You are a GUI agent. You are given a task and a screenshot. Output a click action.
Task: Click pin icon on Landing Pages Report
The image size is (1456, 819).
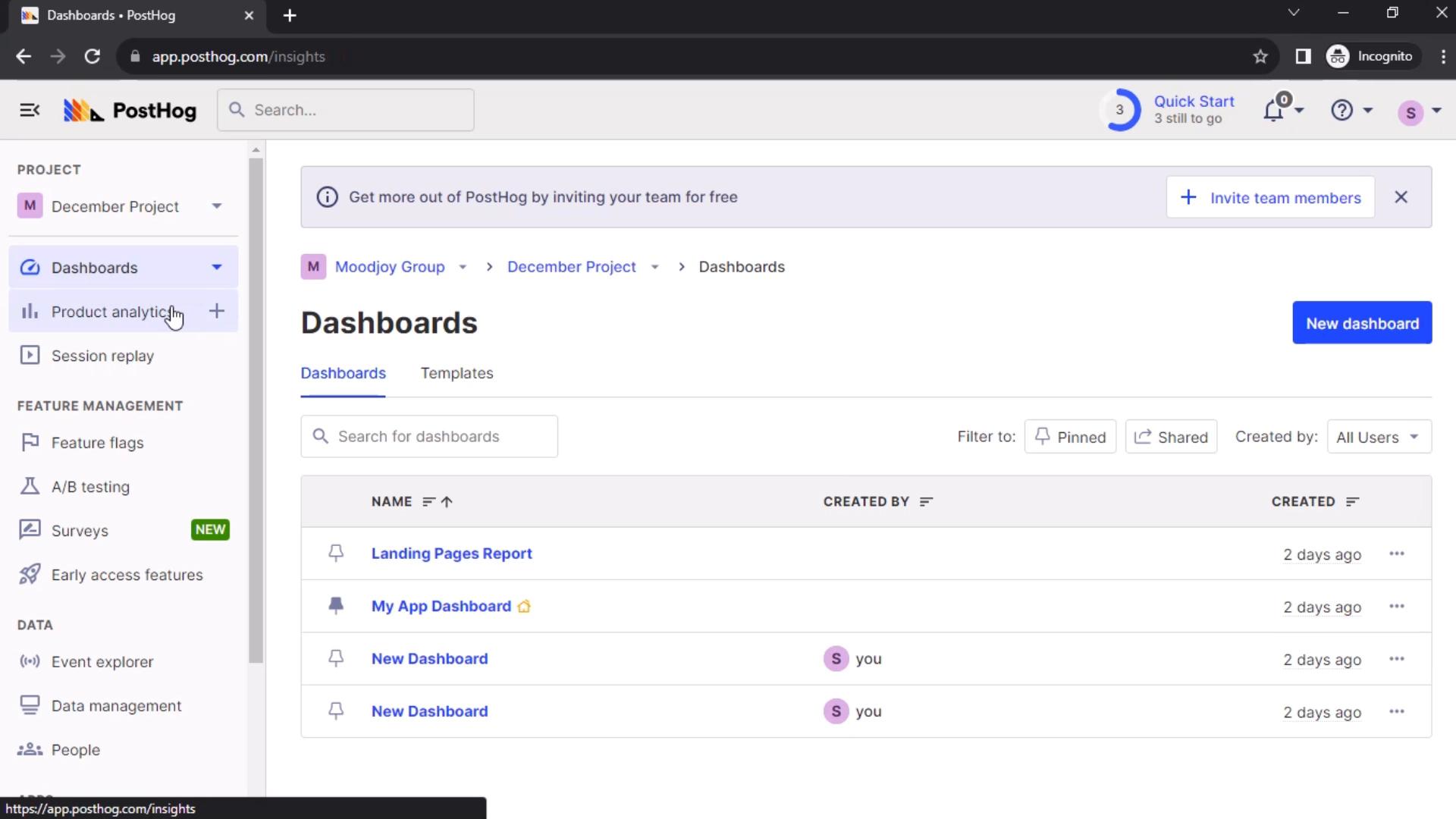coord(335,553)
